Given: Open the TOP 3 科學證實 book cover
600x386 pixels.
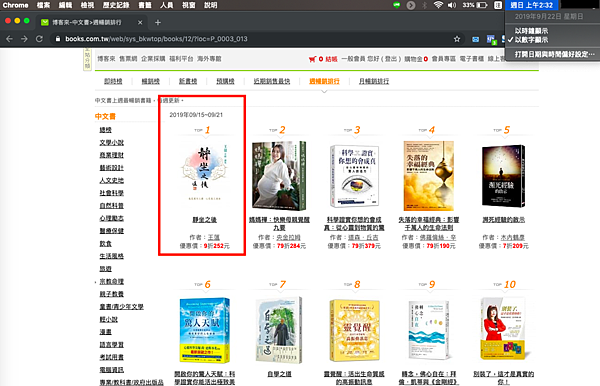Looking at the screenshot, I should [354, 176].
